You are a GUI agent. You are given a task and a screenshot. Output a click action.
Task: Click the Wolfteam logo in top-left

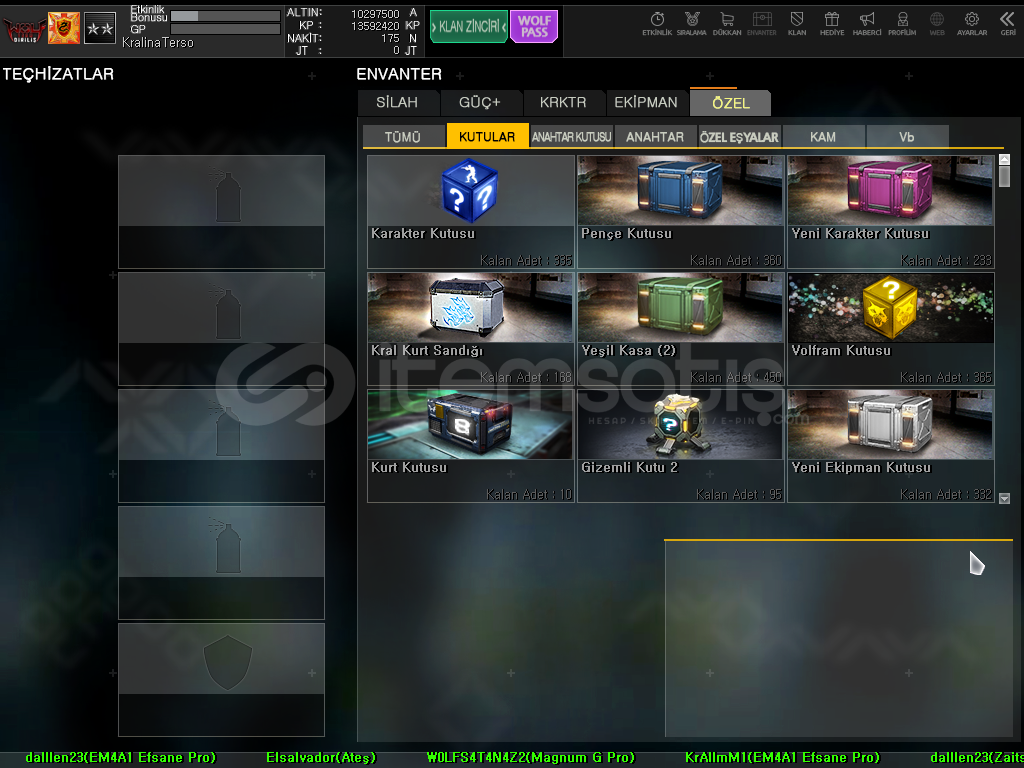coord(24,29)
